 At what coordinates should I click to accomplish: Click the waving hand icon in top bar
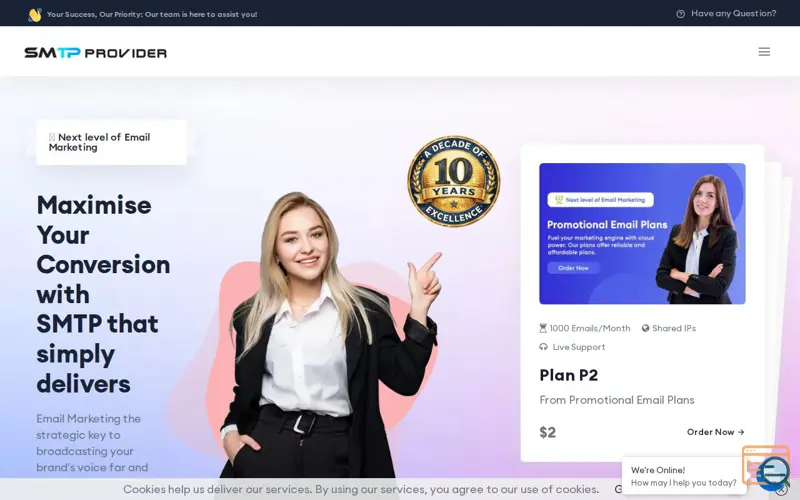point(35,15)
